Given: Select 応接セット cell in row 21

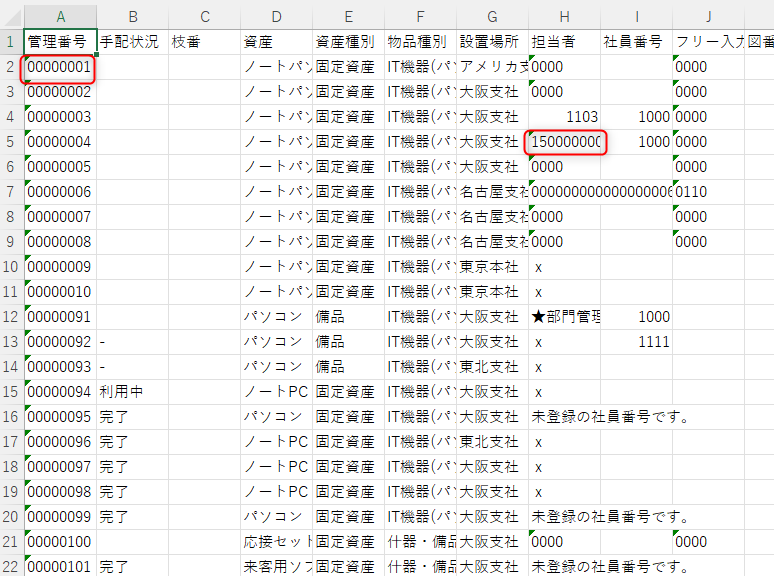Looking at the screenshot, I should click(x=276, y=542).
